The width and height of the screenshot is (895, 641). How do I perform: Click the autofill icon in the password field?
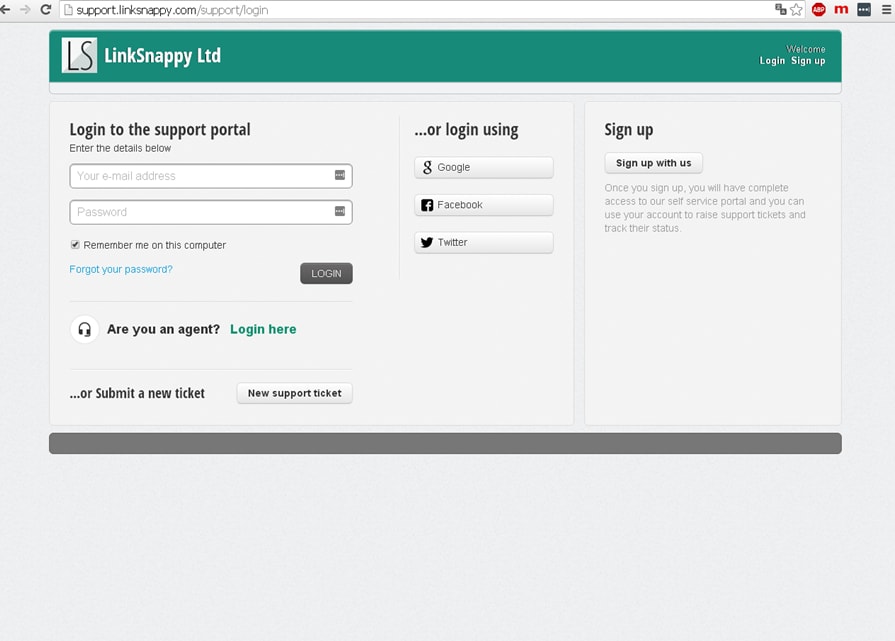[x=340, y=211]
